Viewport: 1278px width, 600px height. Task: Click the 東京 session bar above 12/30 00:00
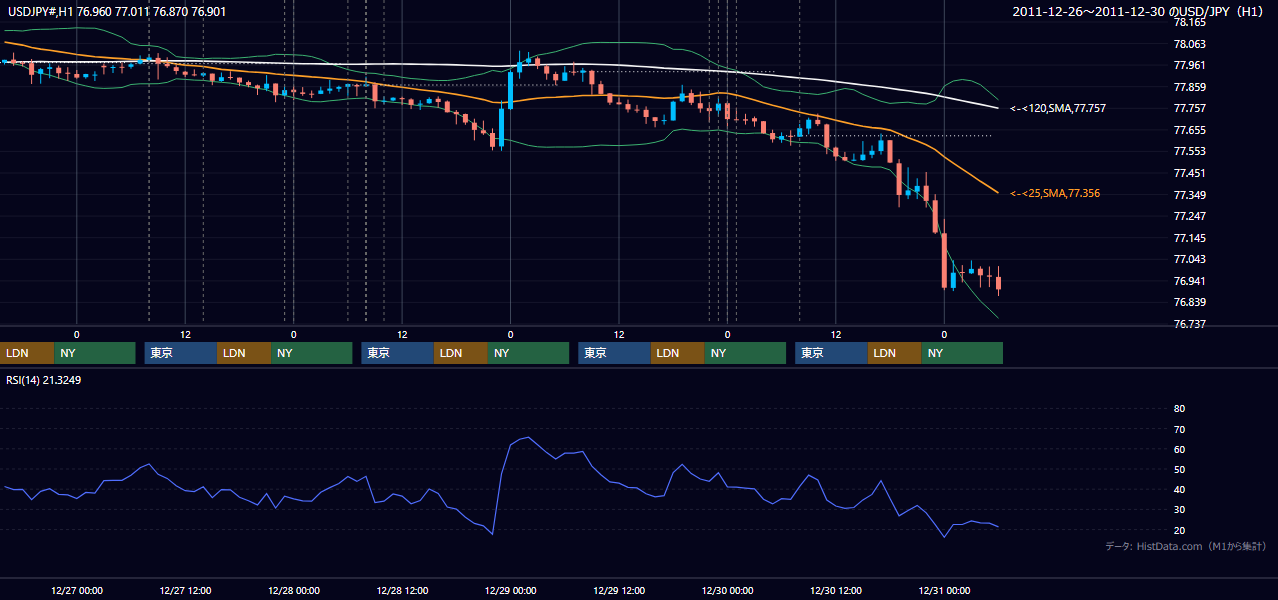pyautogui.click(x=831, y=353)
